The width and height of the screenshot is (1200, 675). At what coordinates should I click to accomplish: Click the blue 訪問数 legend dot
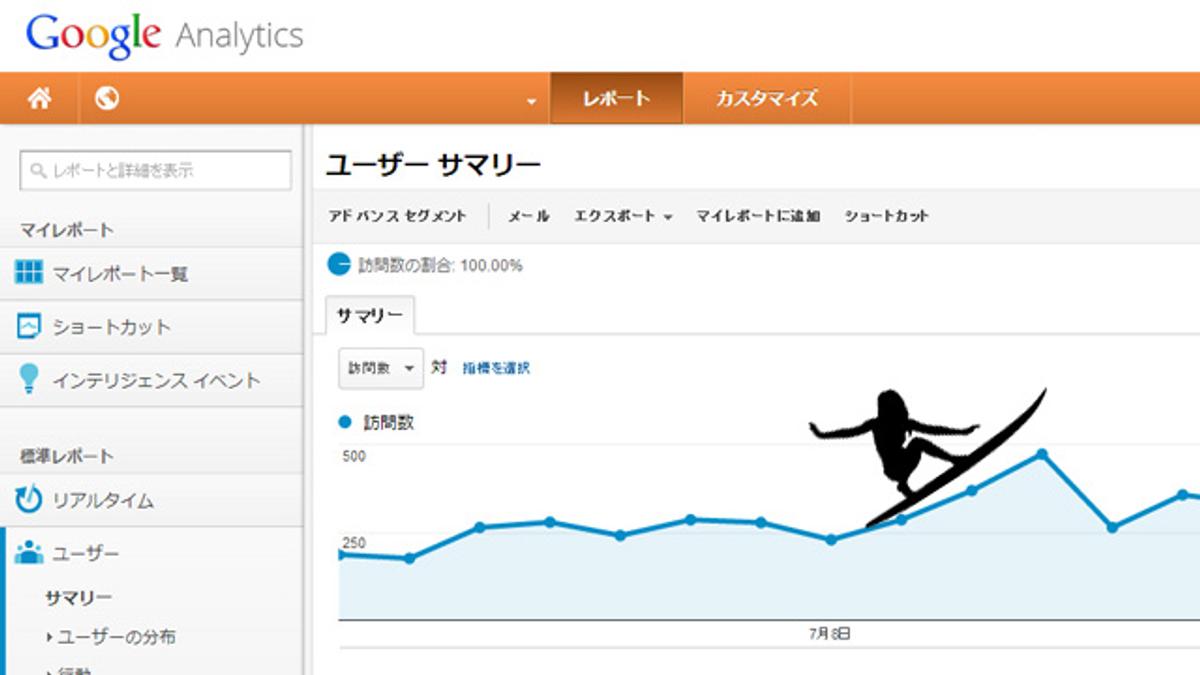coord(346,422)
